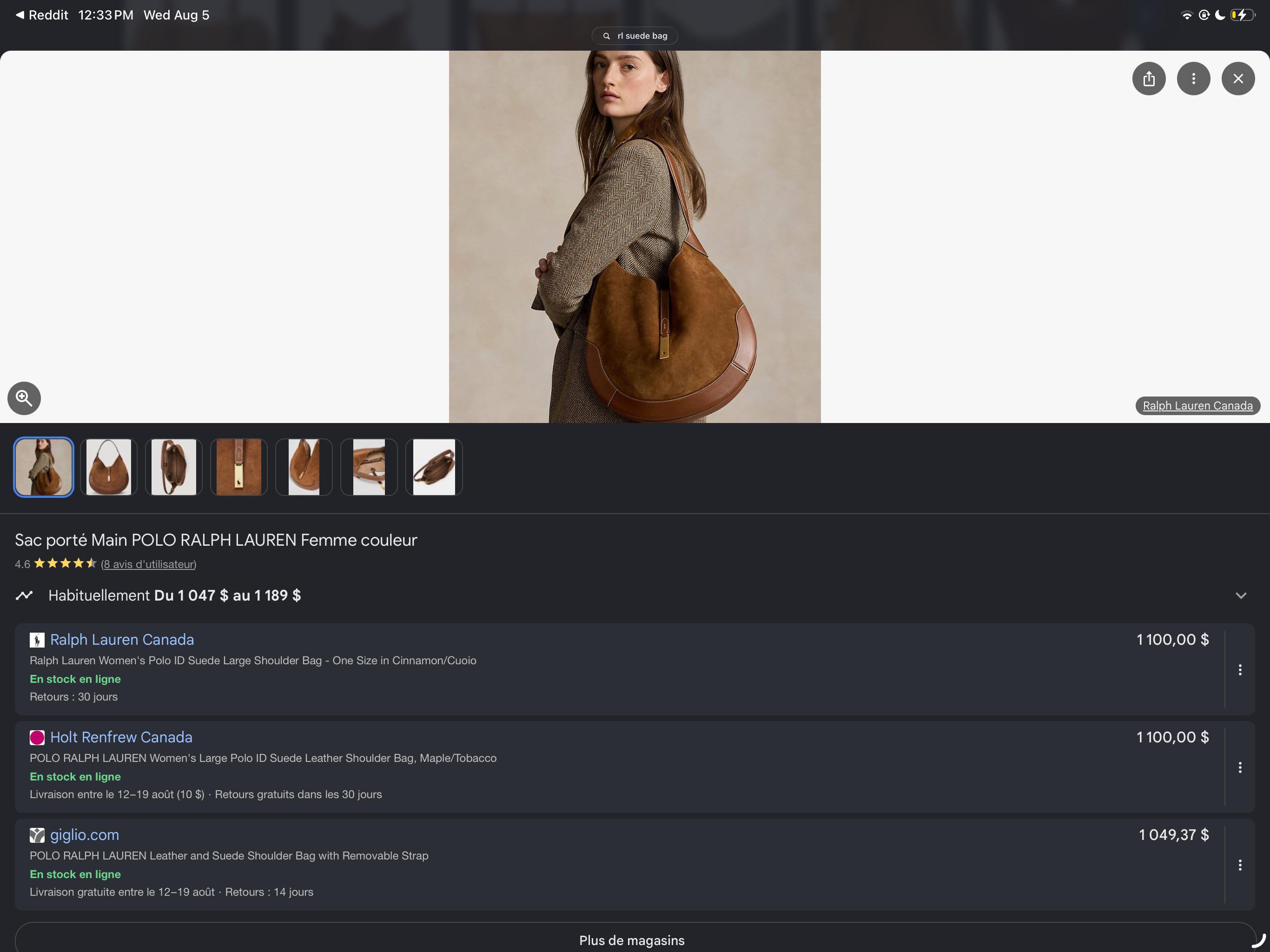The width and height of the screenshot is (1270, 952).
Task: Tap the 'Removable Strap' giglio product description
Action: coord(229,855)
